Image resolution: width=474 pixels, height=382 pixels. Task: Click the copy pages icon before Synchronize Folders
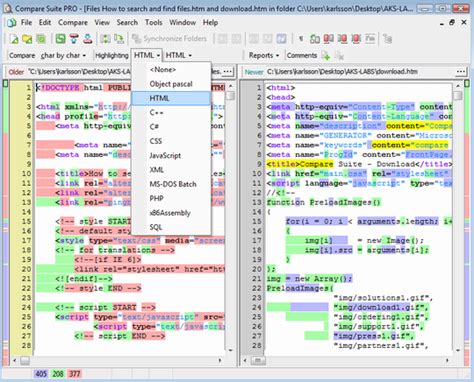[119, 39]
